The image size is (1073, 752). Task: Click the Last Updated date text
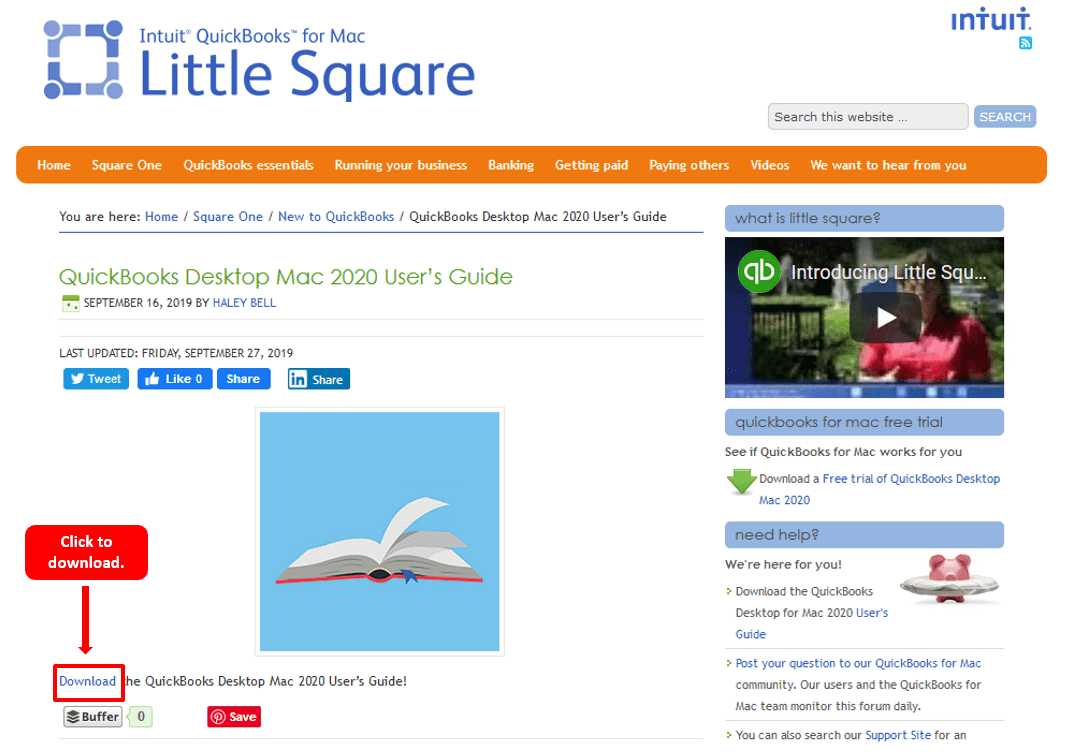176,353
